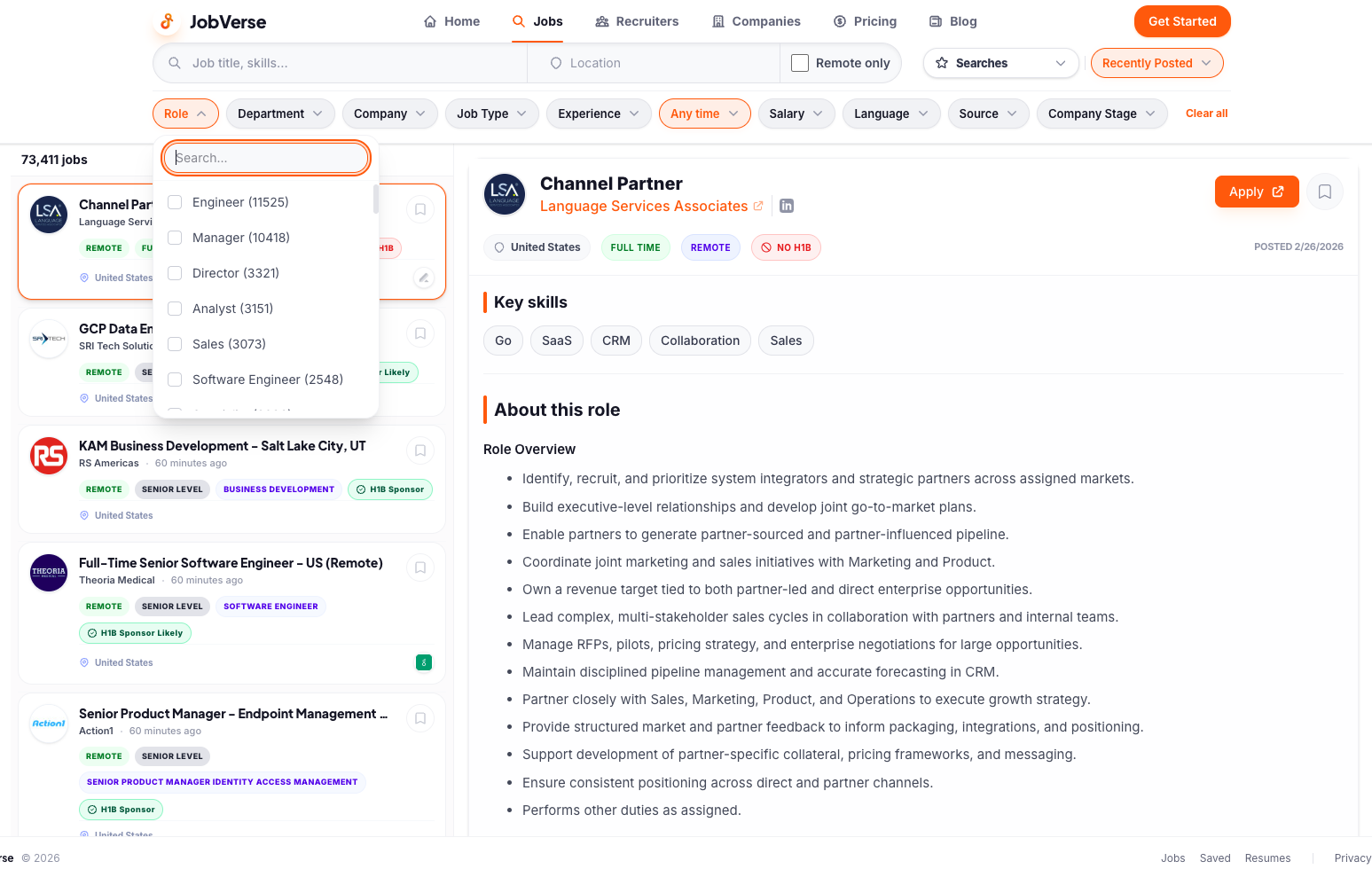Bookmark the GCP Data Engineer job card

pyautogui.click(x=419, y=333)
